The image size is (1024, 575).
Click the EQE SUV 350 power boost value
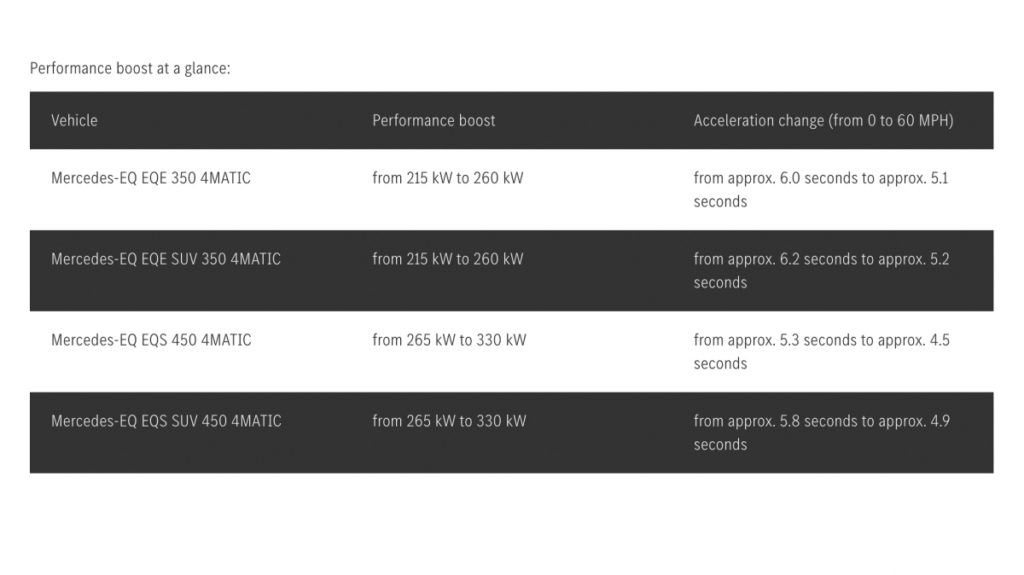click(x=448, y=259)
